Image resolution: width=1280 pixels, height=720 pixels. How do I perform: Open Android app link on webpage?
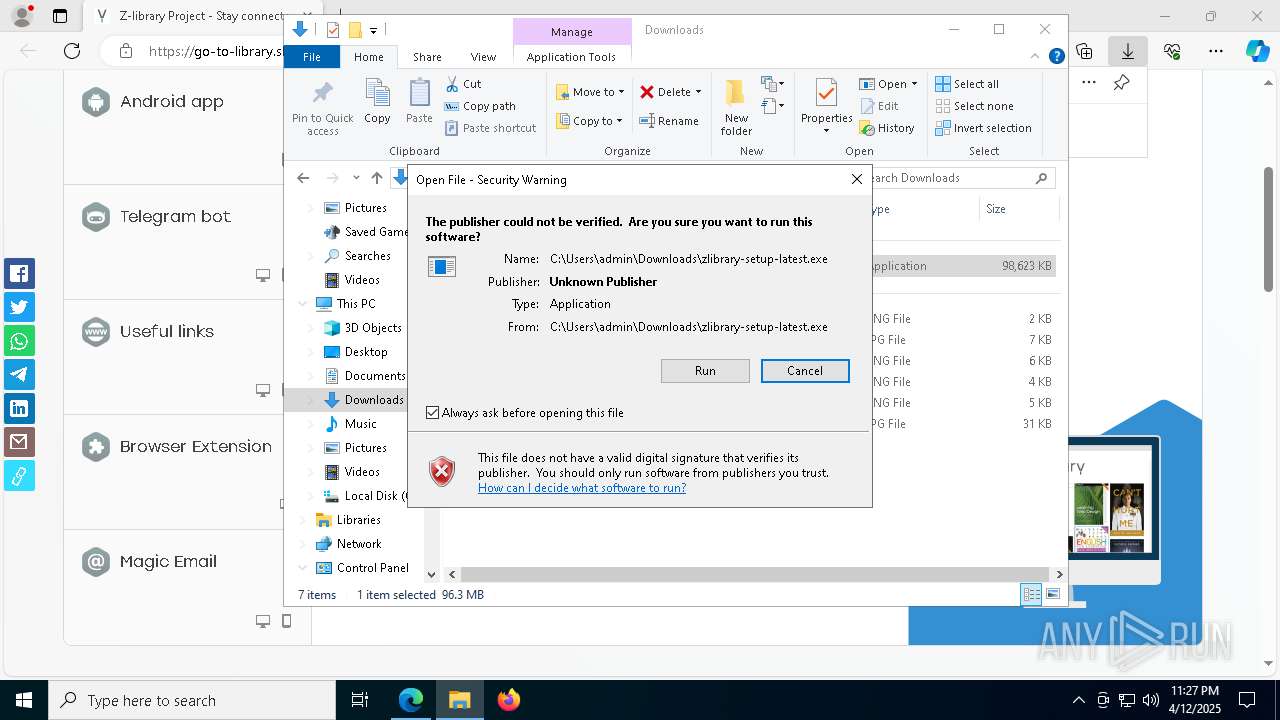coord(171,101)
